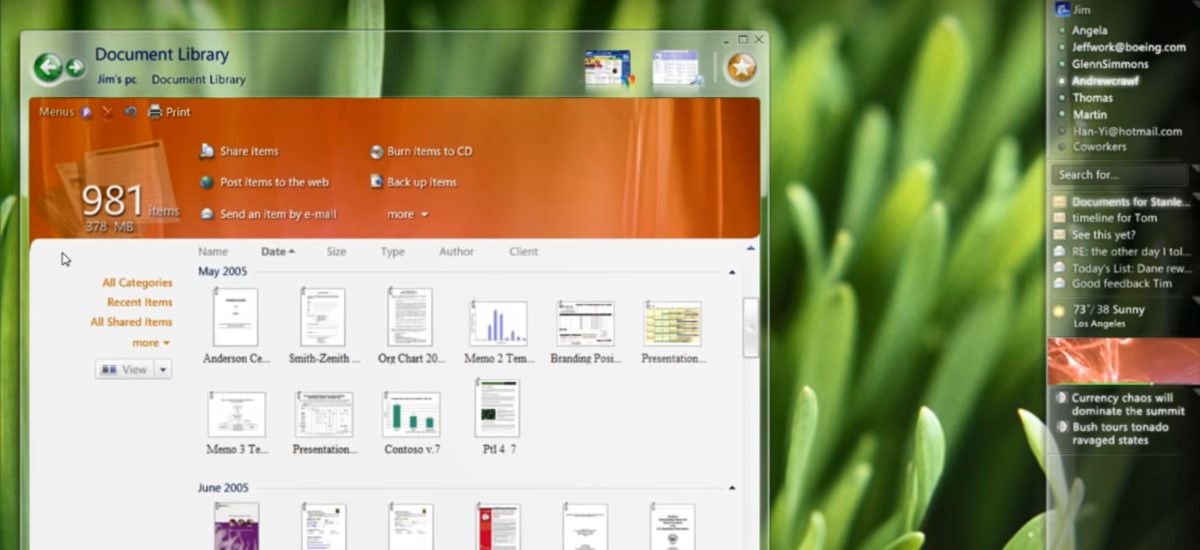The height and width of the screenshot is (550, 1200).
Task: Sort by the Name column
Action: click(x=213, y=252)
